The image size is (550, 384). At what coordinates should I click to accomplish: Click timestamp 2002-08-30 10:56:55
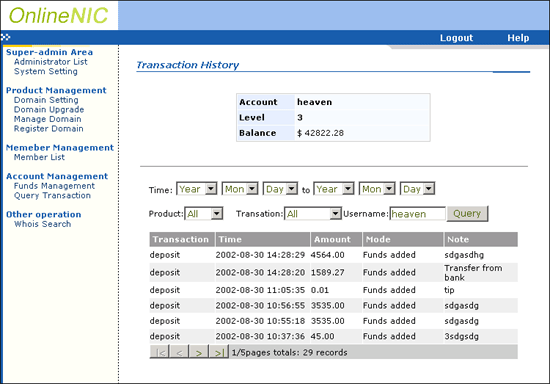point(260,305)
